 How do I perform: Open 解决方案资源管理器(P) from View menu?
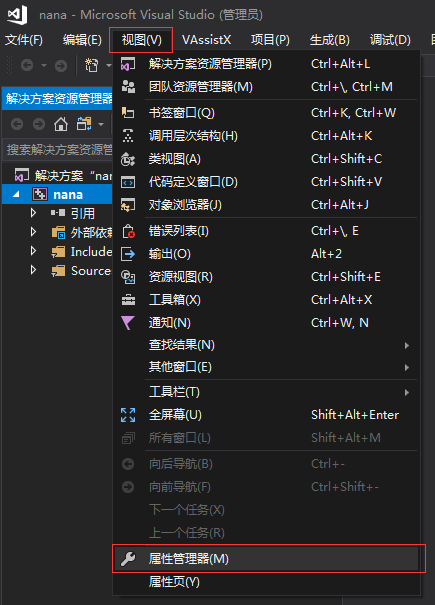click(266, 64)
